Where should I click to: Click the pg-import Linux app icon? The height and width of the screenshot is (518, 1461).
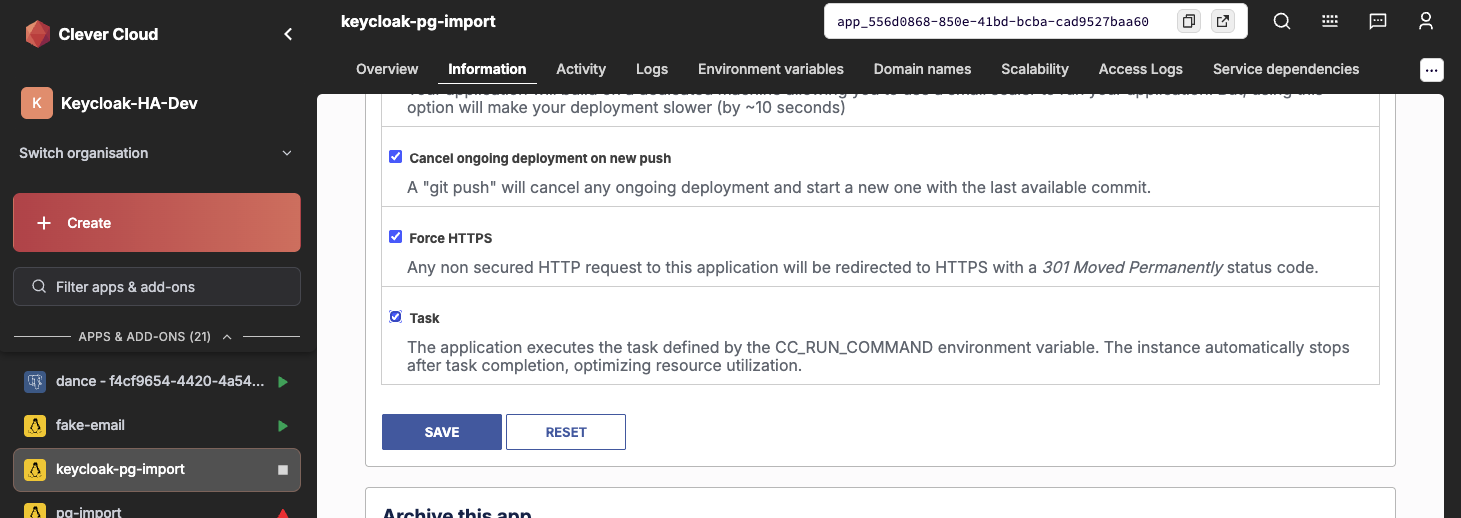pos(35,511)
